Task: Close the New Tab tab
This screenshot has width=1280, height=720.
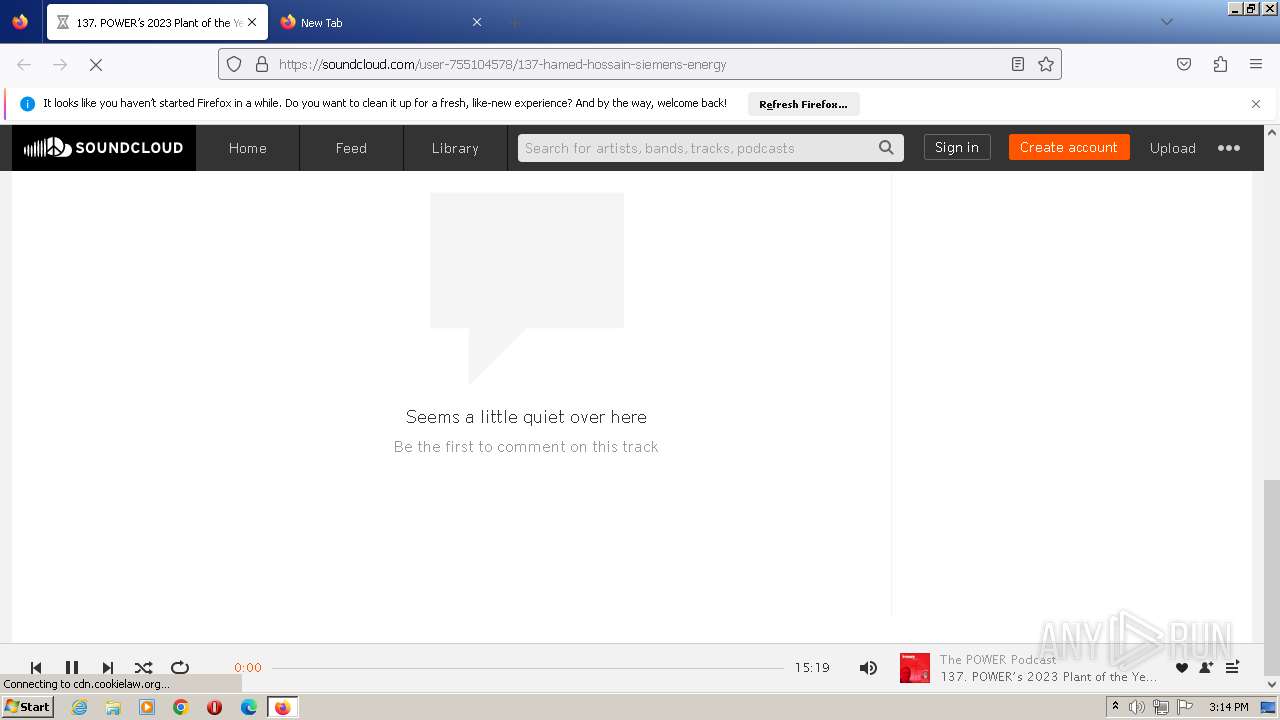Action: [477, 22]
